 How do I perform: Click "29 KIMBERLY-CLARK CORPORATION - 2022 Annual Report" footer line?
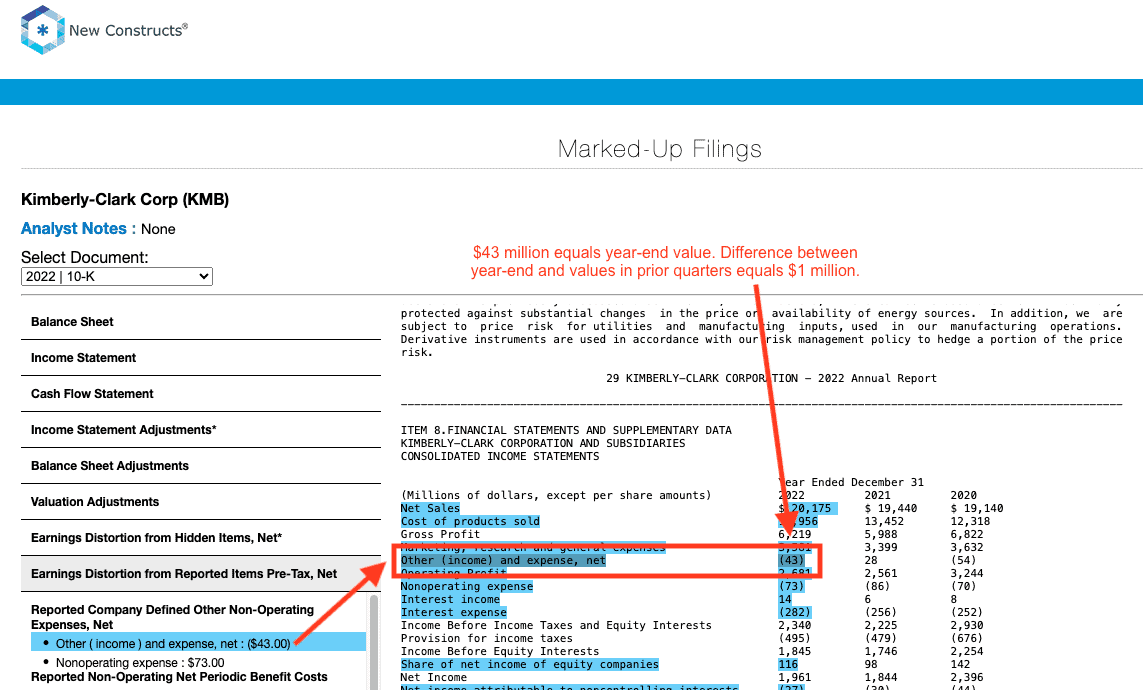coord(771,378)
